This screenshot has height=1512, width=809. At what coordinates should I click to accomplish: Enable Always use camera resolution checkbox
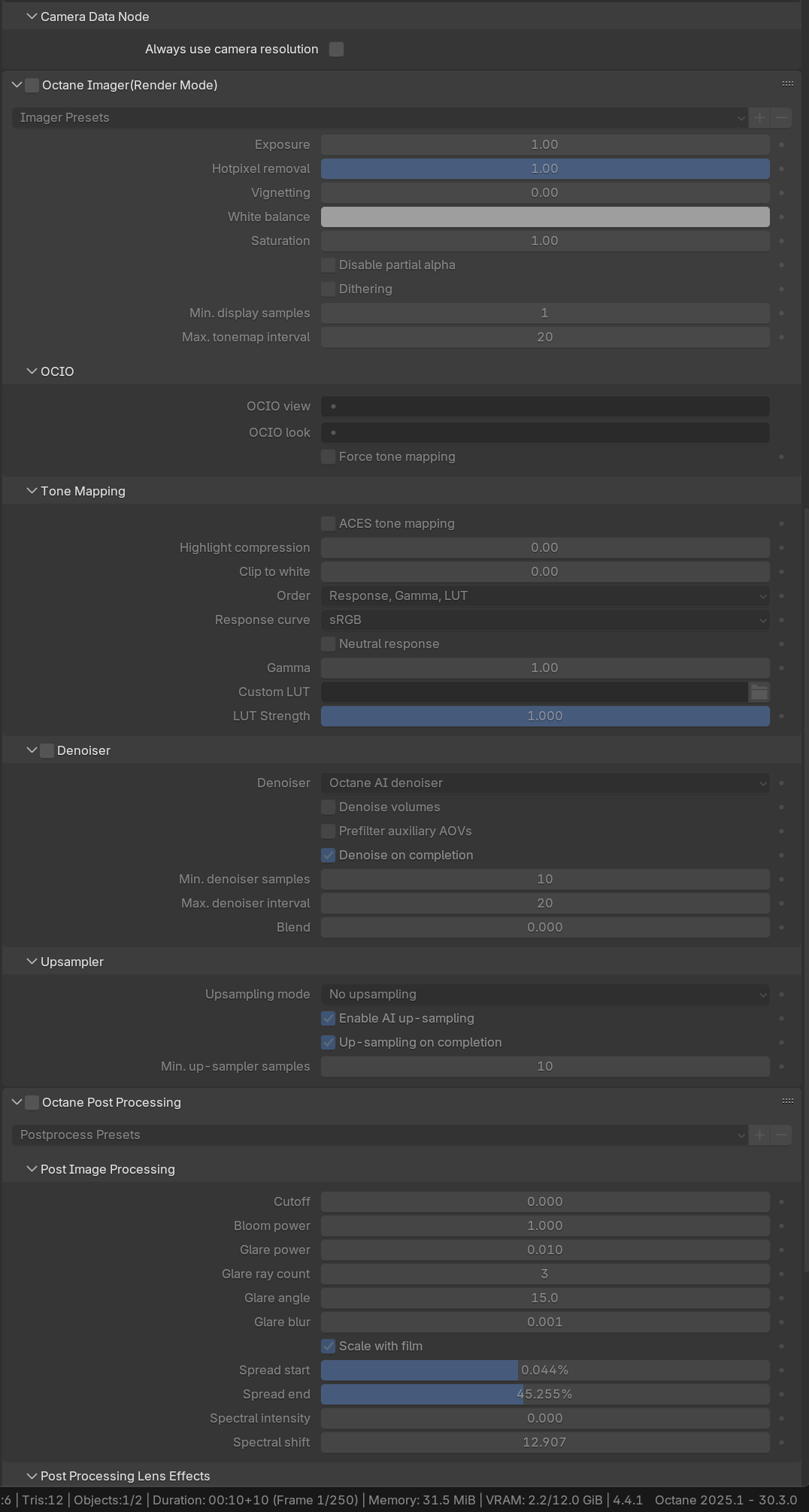point(337,49)
